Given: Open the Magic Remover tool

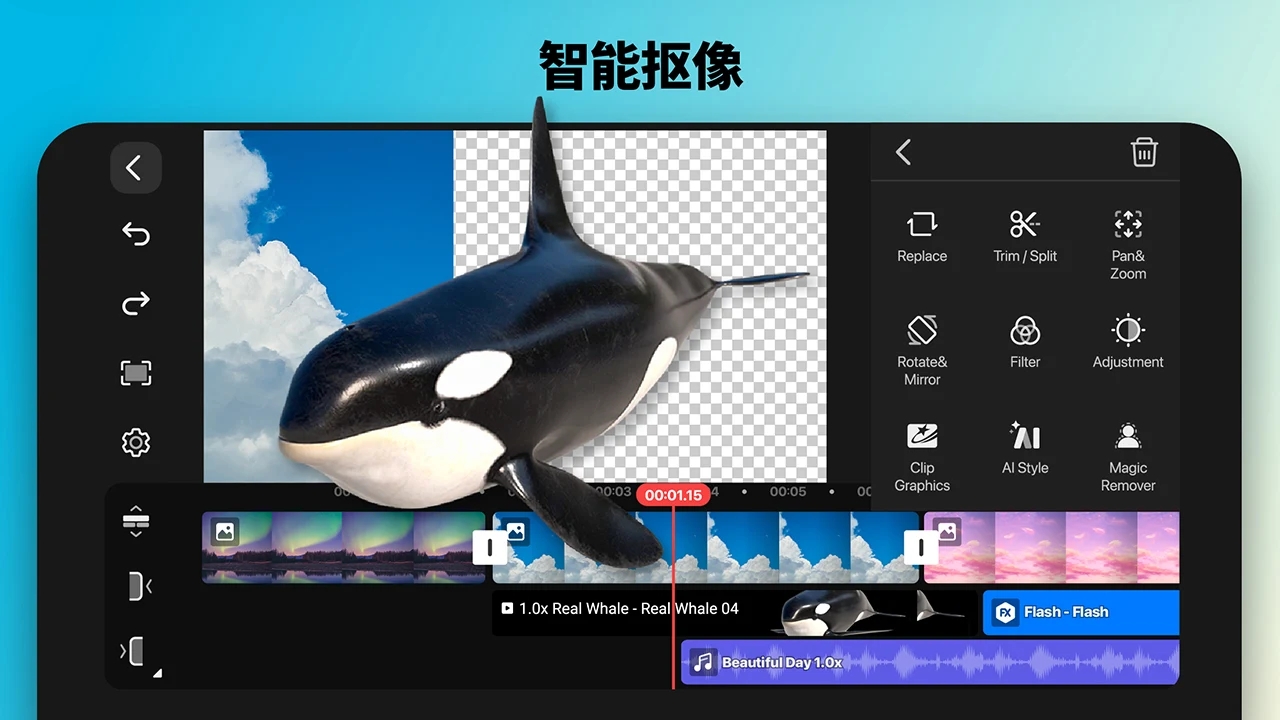Looking at the screenshot, I should [x=1128, y=457].
